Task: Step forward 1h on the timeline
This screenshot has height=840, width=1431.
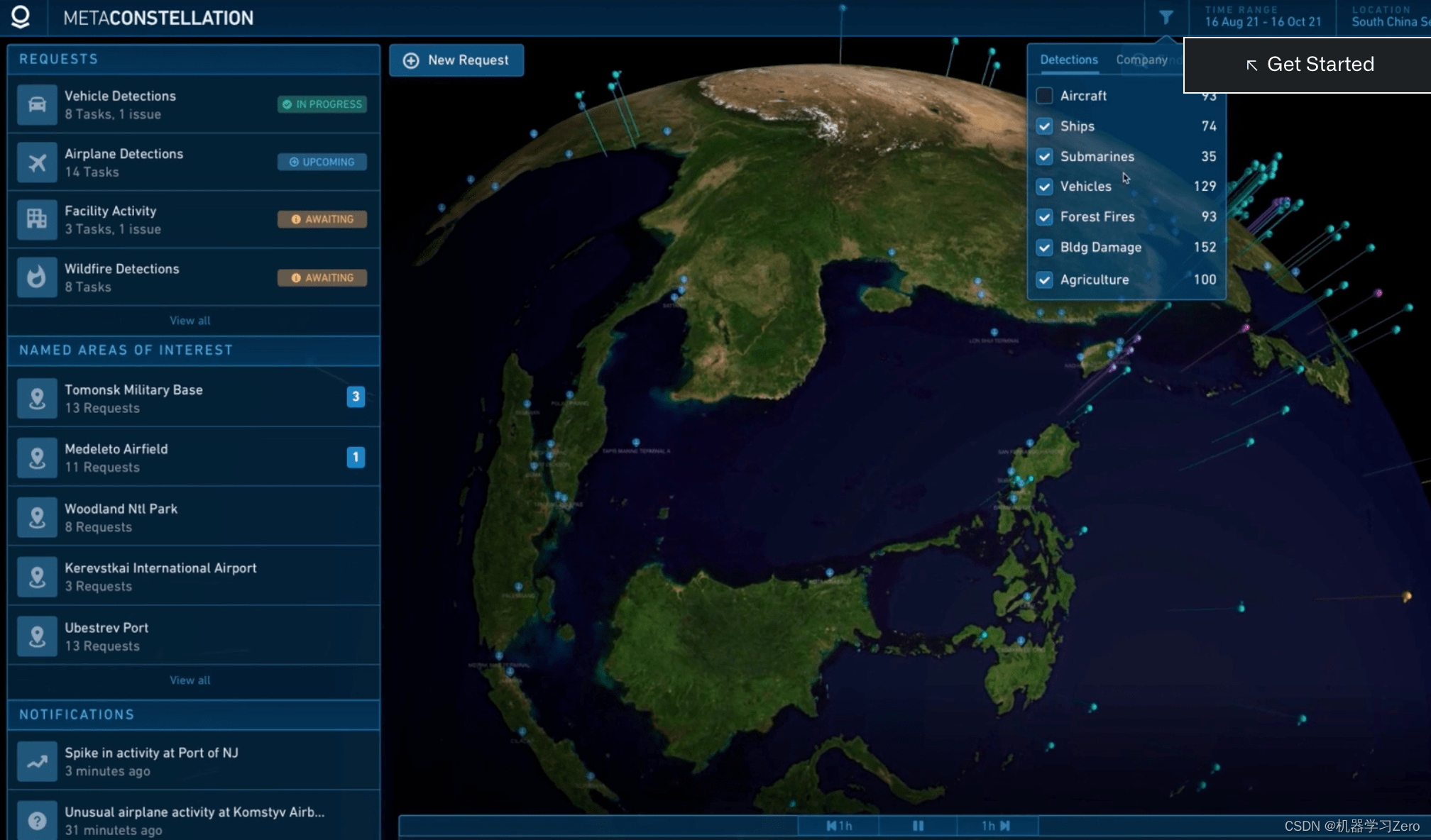Action: click(x=997, y=826)
